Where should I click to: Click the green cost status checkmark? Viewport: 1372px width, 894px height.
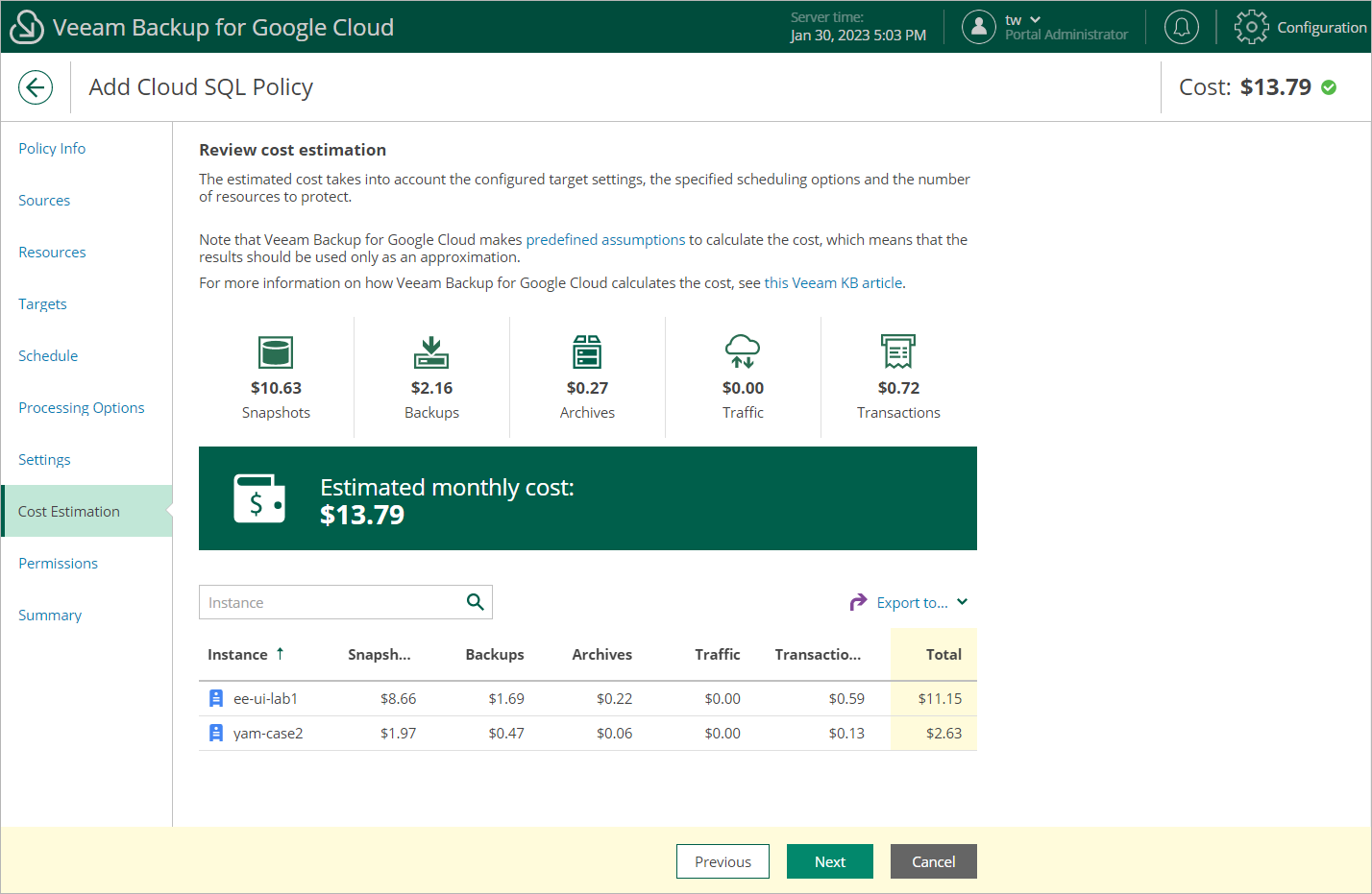click(x=1329, y=87)
